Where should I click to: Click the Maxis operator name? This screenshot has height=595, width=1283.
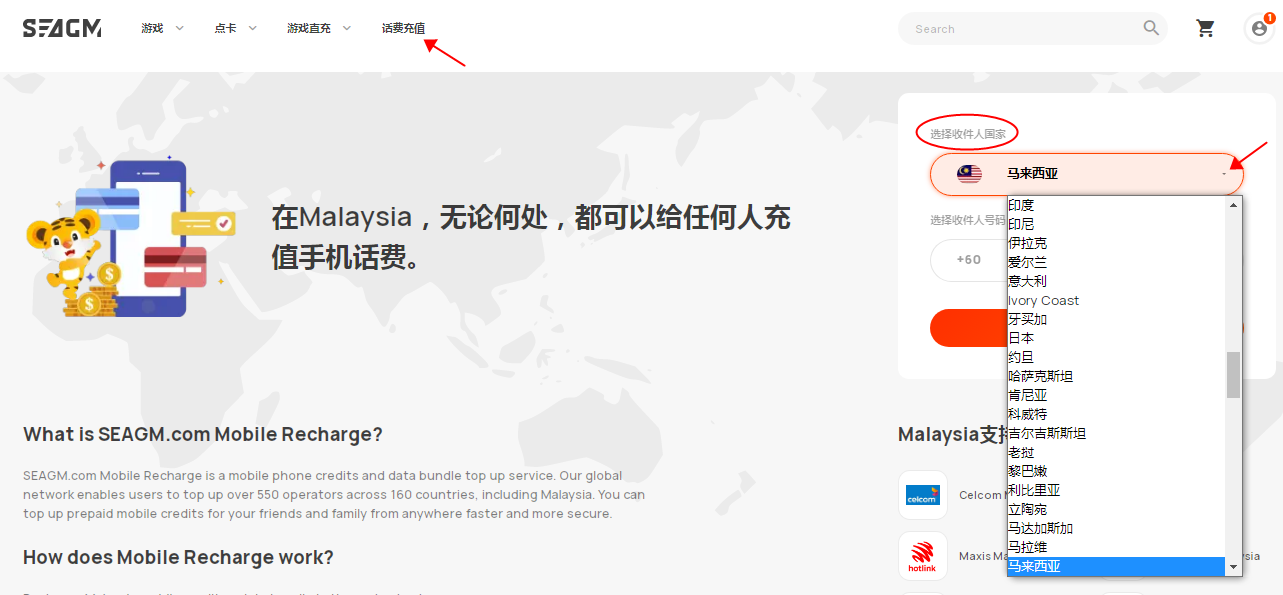coord(981,556)
